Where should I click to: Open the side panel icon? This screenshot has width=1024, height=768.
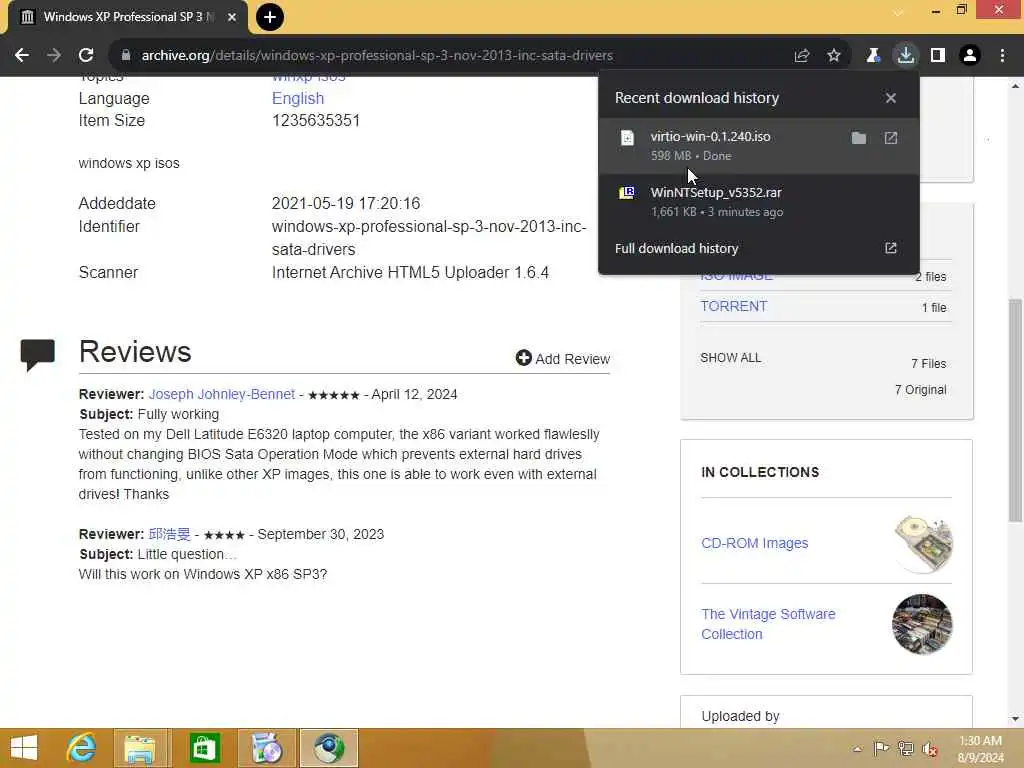(x=938, y=56)
